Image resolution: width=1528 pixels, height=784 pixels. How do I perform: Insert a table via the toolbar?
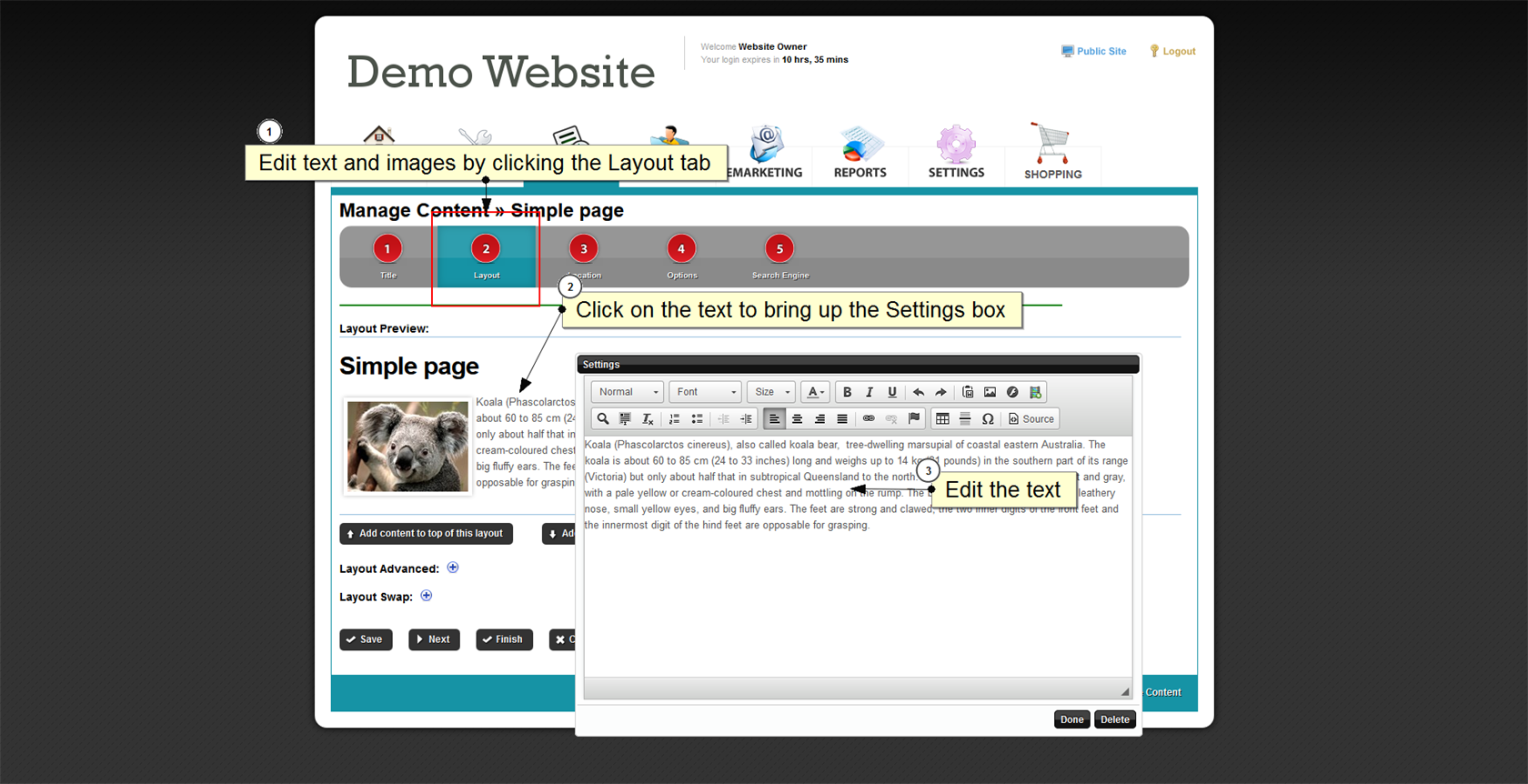click(942, 419)
